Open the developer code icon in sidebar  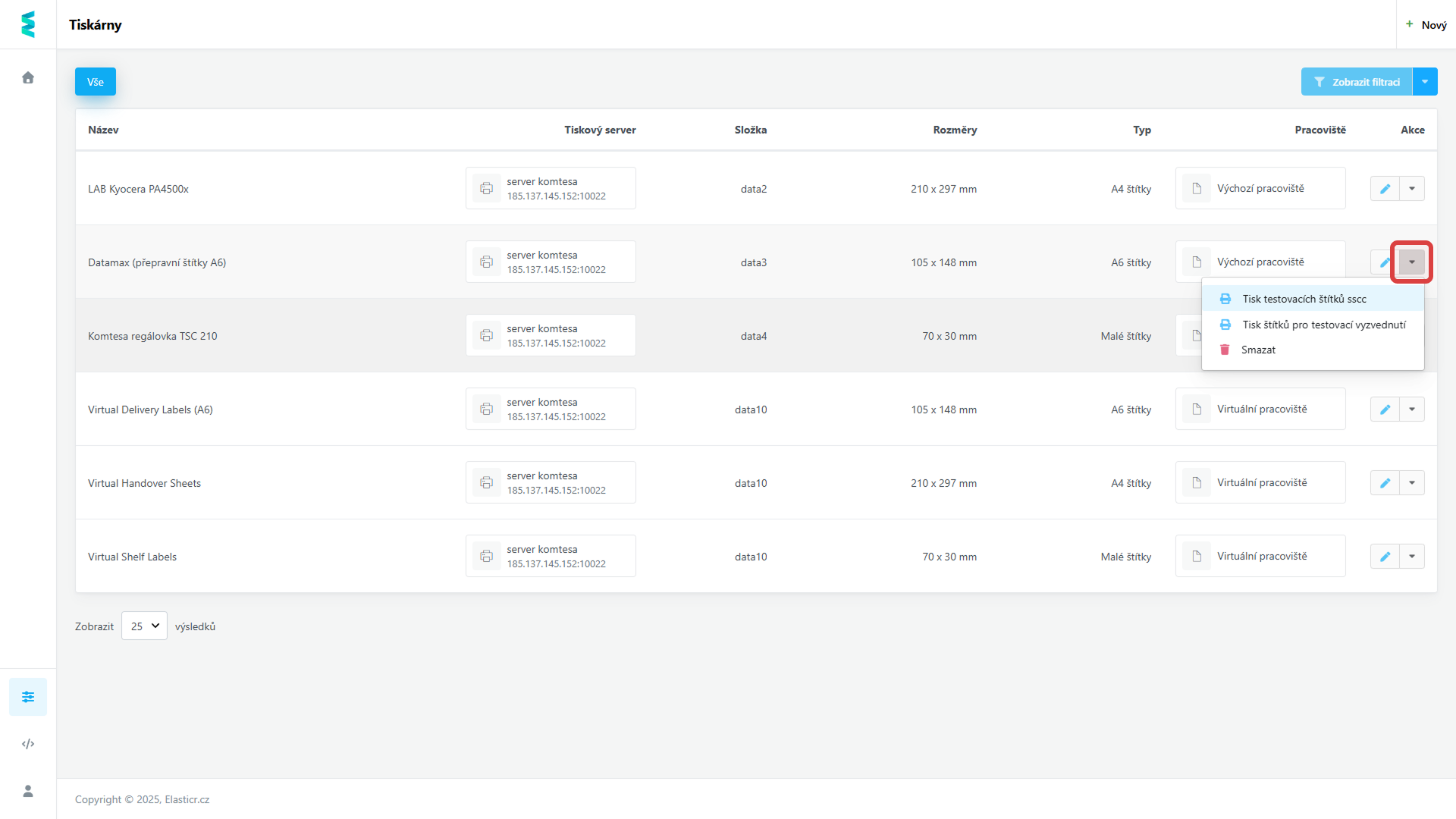tap(28, 744)
